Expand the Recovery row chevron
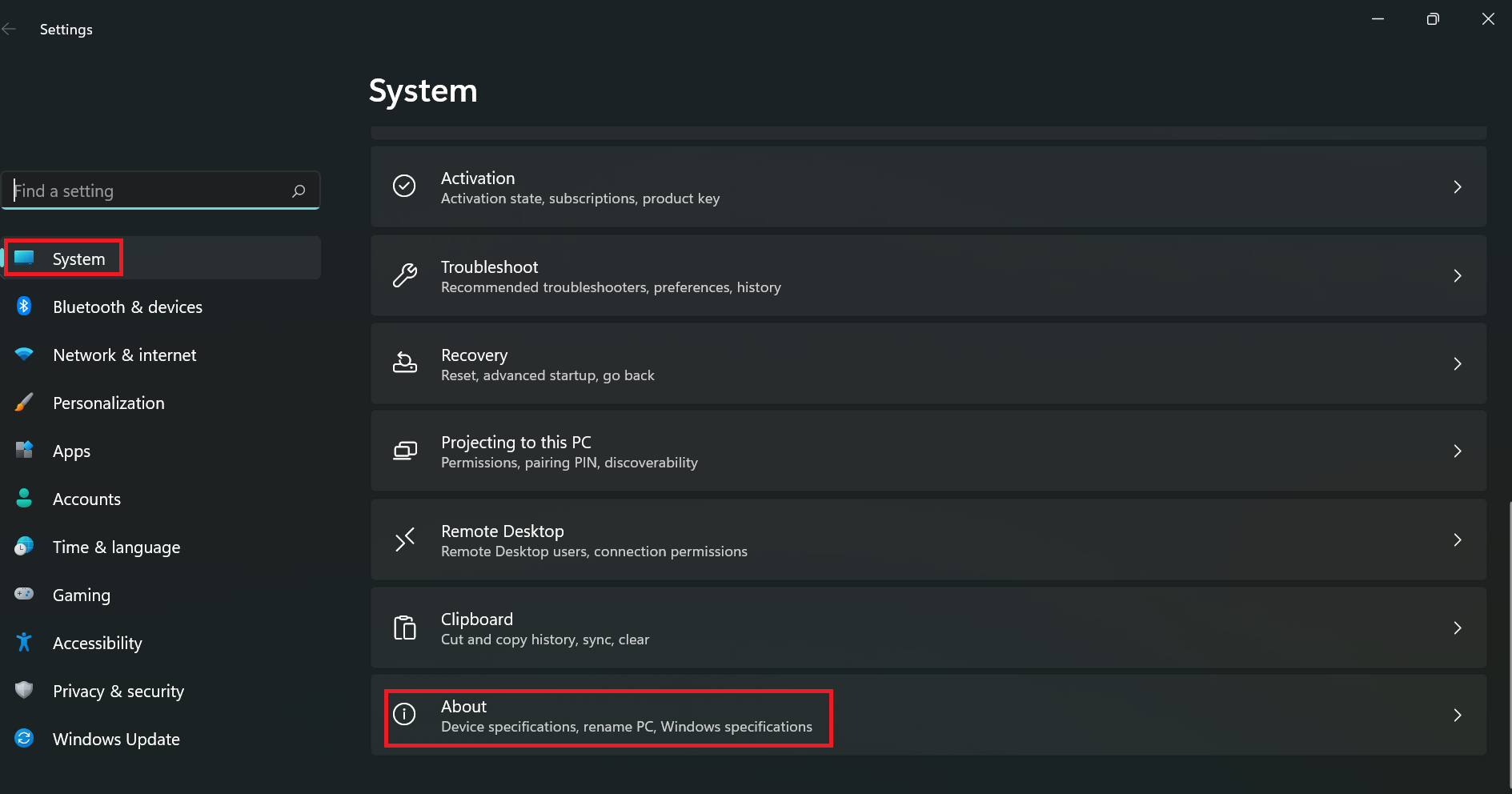 (x=1458, y=363)
